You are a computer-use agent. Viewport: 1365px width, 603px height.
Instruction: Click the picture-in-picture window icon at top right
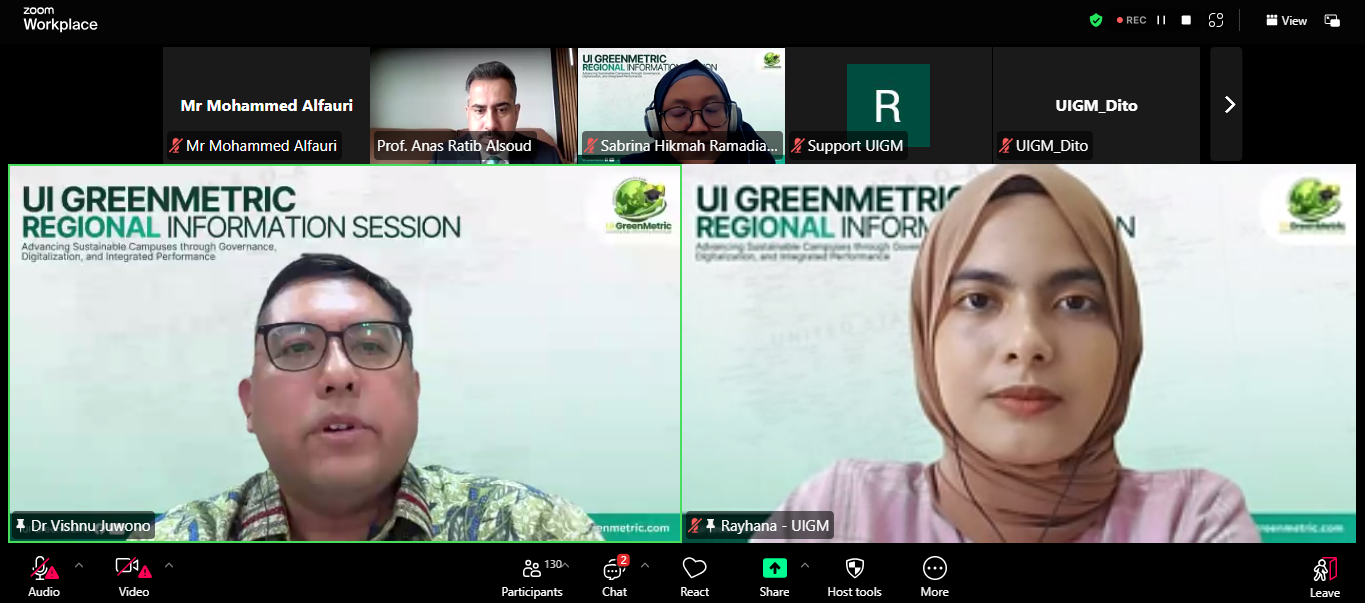[x=1332, y=20]
